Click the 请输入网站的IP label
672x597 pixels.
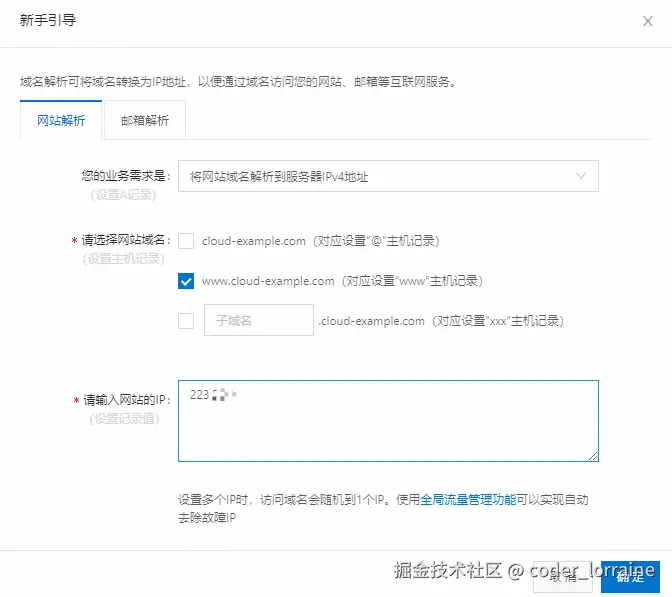pos(126,400)
